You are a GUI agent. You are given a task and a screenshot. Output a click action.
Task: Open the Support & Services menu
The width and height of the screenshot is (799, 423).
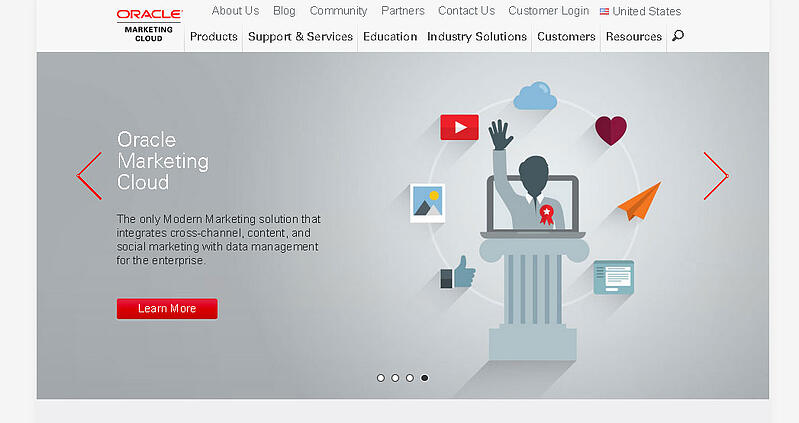tap(301, 37)
